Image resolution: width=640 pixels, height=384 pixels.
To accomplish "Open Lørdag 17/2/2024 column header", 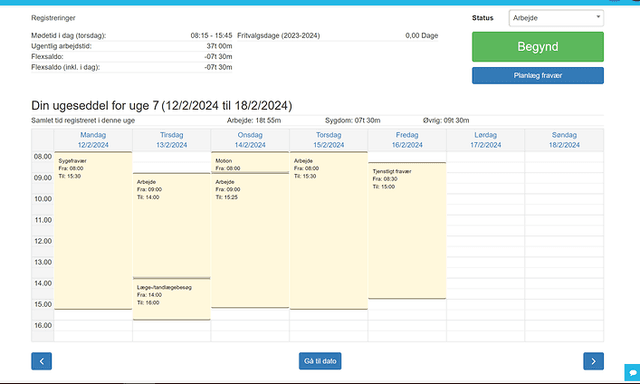I will 485,140.
